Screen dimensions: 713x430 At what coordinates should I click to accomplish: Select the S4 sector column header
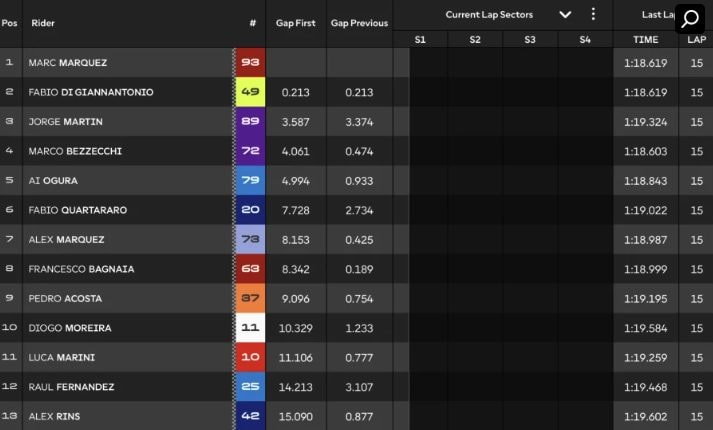pos(584,39)
